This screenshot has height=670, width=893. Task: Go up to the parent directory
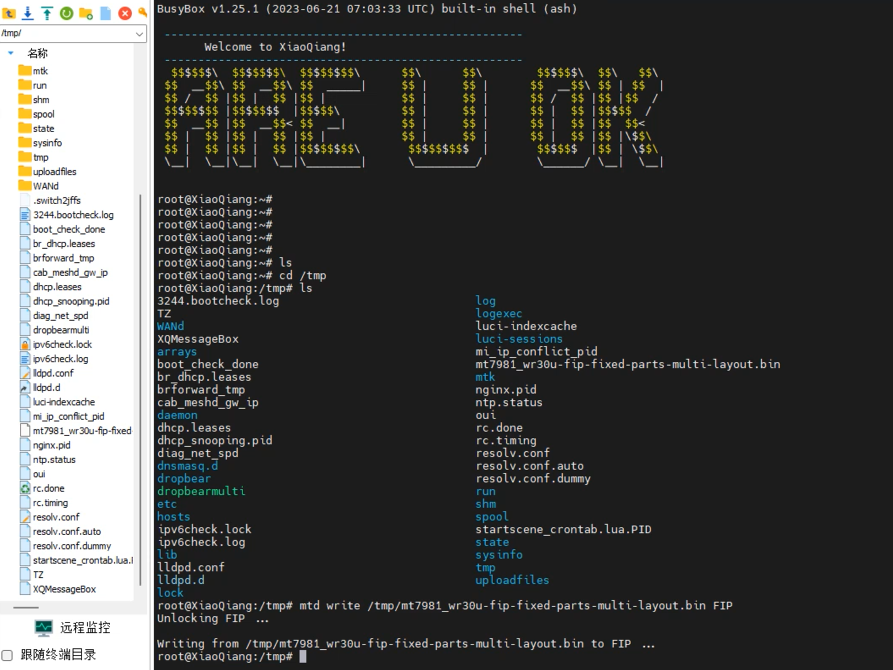(9, 13)
